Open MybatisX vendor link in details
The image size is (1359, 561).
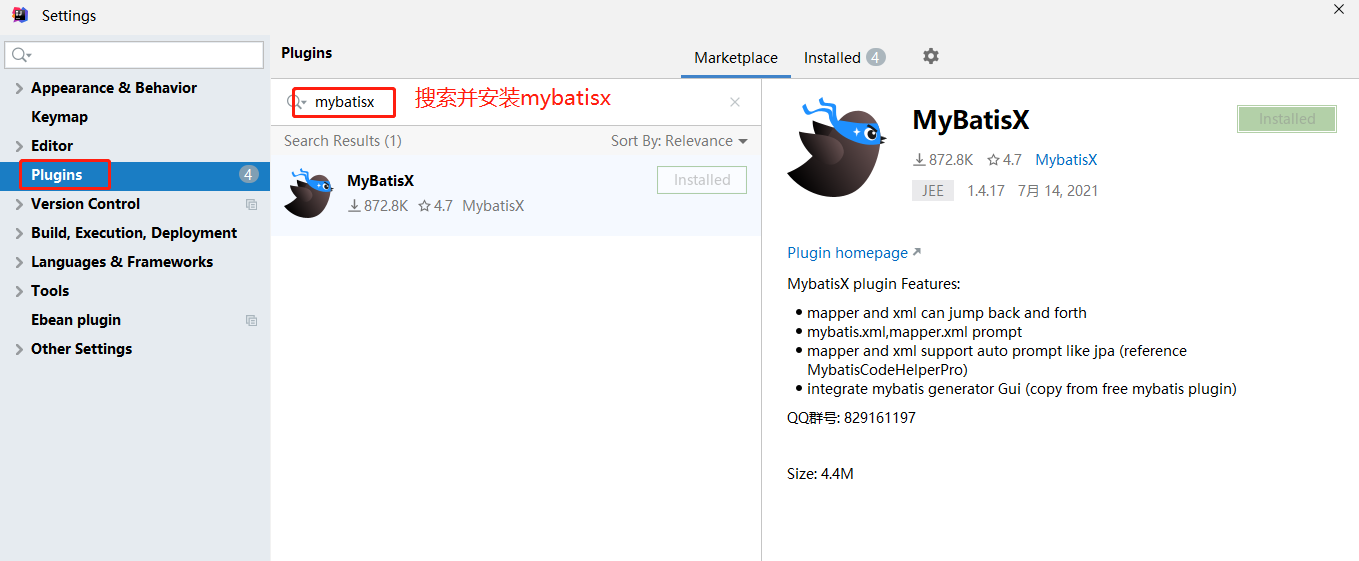point(1066,160)
